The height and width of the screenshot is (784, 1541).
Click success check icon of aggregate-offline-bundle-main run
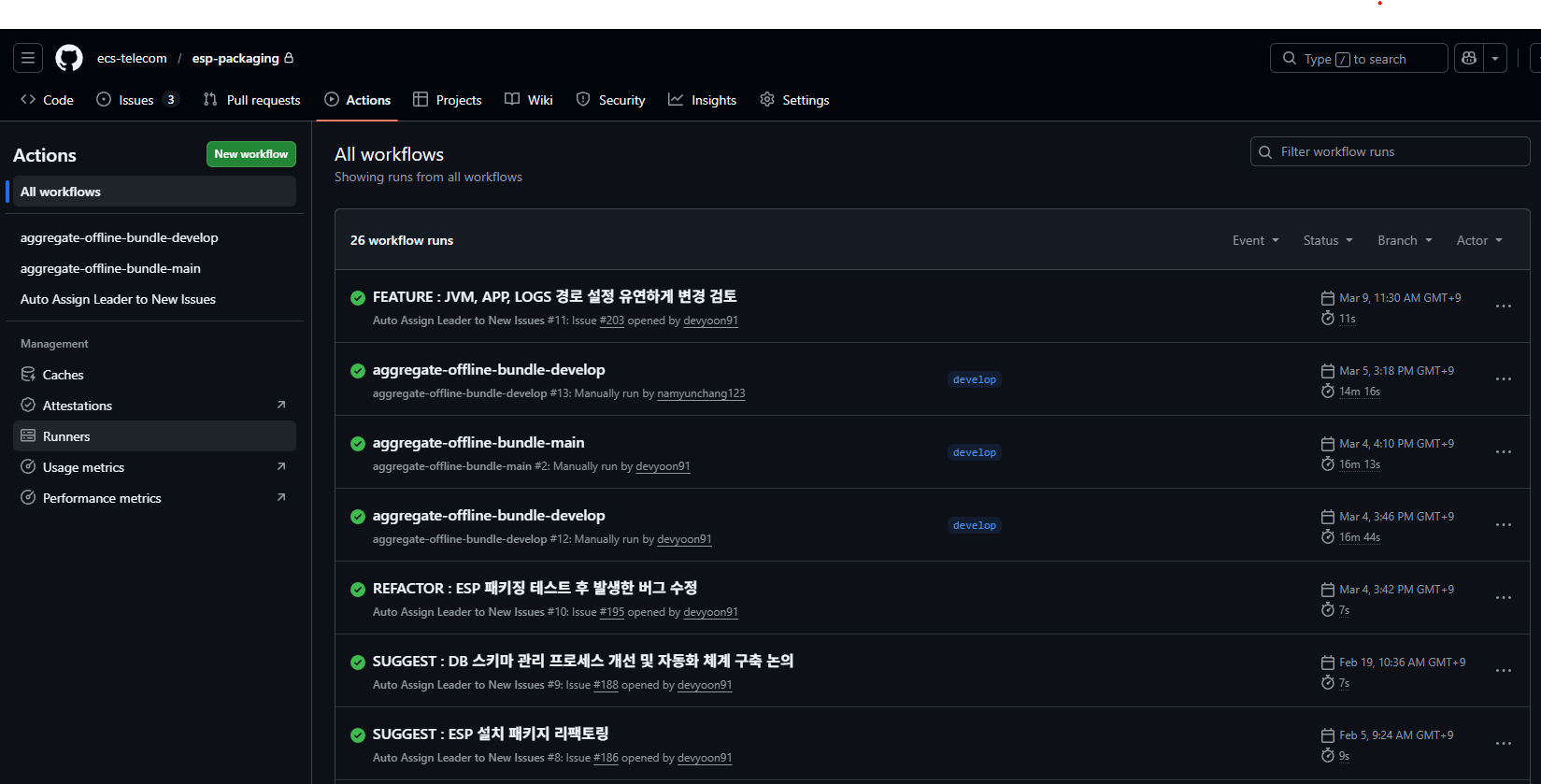click(358, 444)
